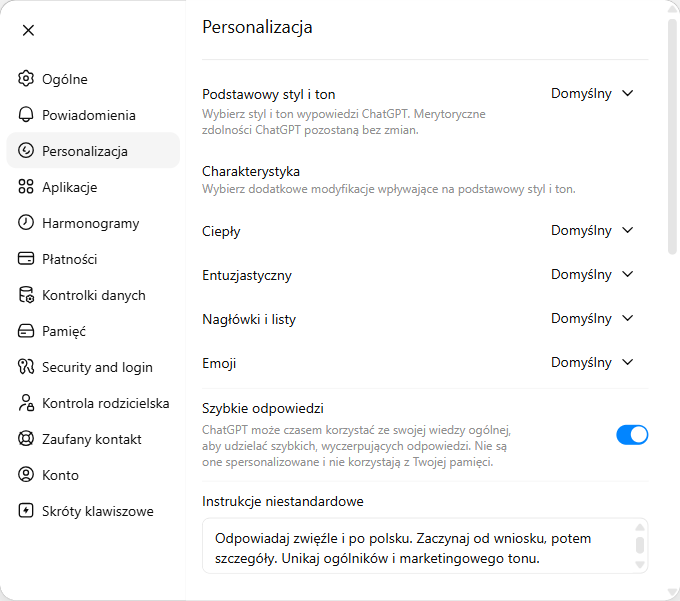
Task: Expand the Ciepły Domyślny dropdown
Action: [592, 230]
